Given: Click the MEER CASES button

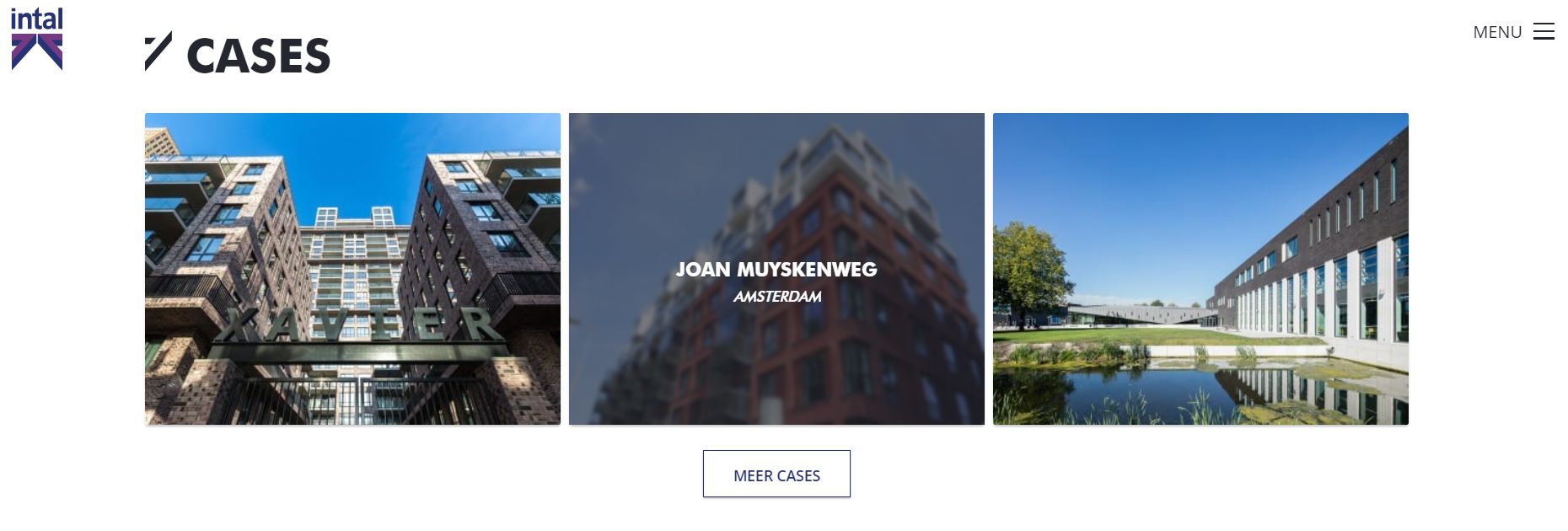Looking at the screenshot, I should tap(776, 474).
